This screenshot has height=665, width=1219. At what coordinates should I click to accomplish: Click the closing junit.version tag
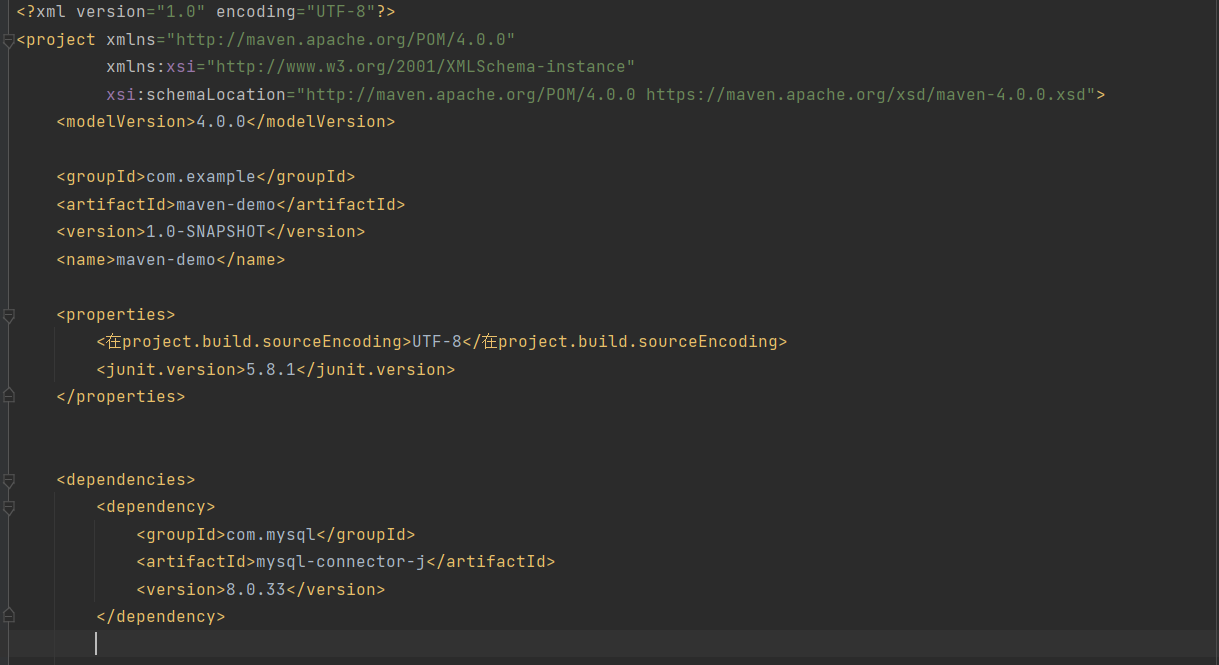click(x=376, y=369)
